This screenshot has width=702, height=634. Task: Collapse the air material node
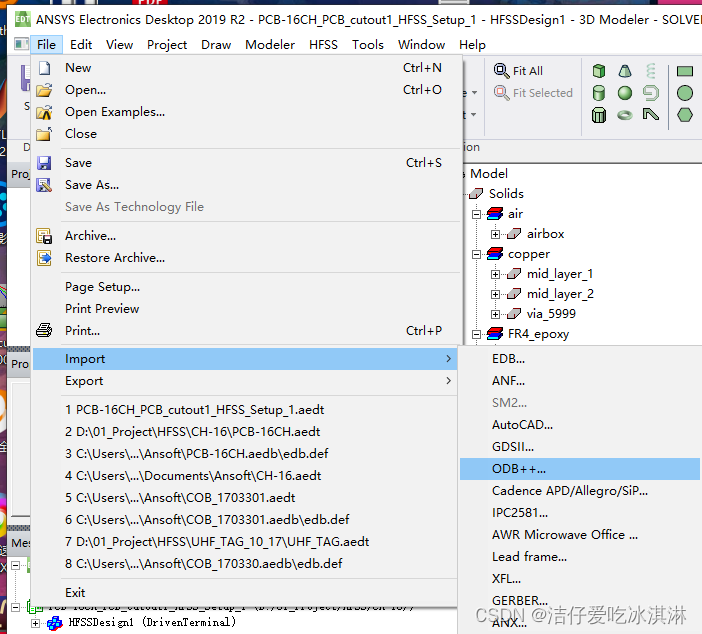(x=476, y=214)
